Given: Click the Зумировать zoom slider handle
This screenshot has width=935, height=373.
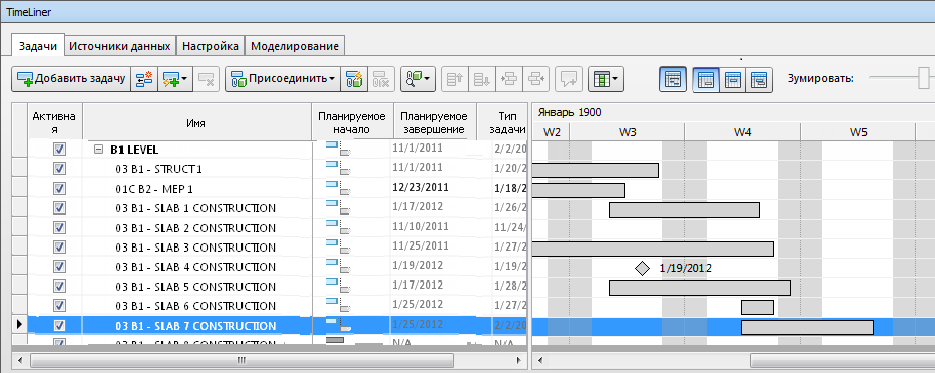Looking at the screenshot, I should [924, 79].
